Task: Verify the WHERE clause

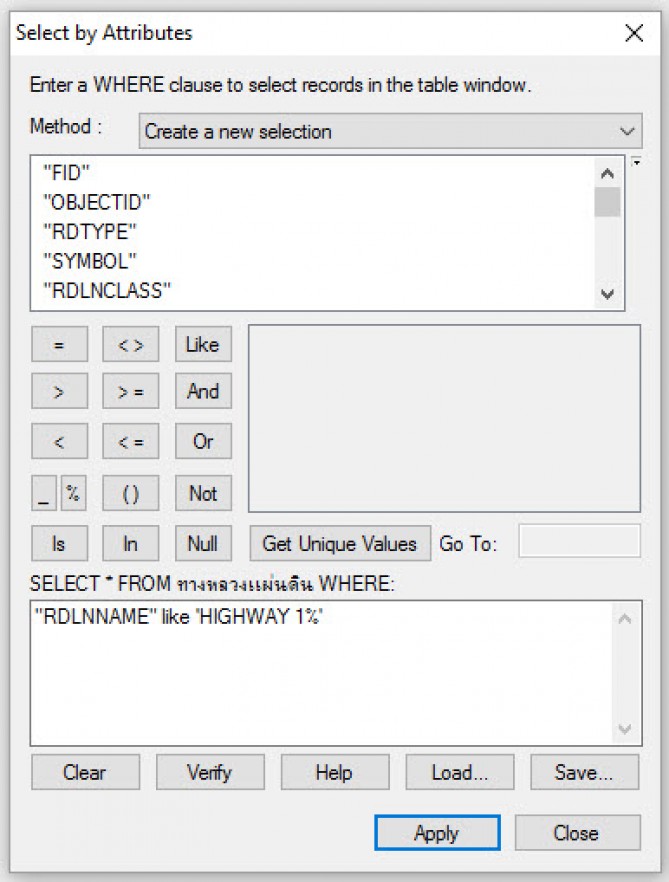Action: pos(210,772)
